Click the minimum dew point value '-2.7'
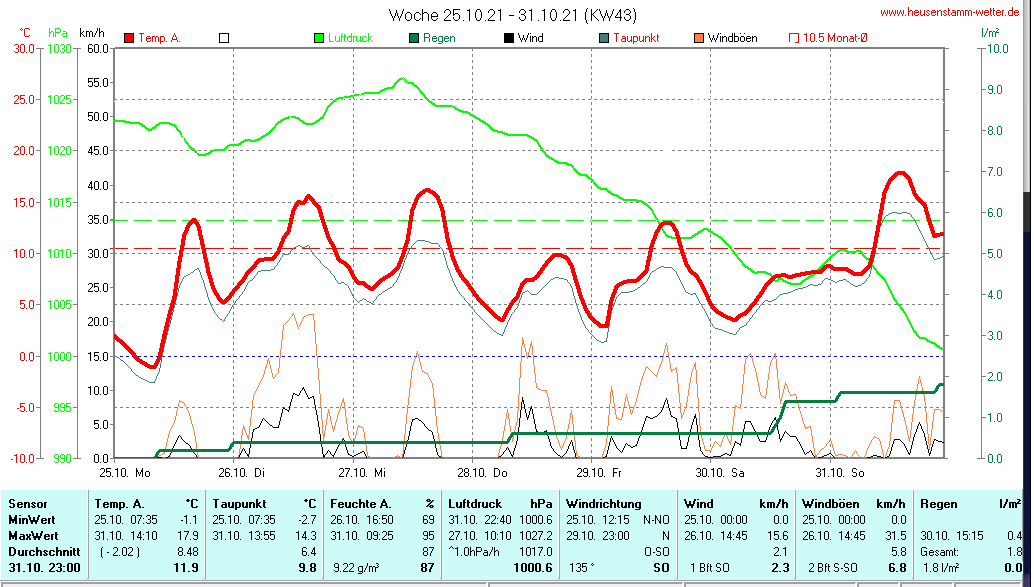 pos(307,520)
